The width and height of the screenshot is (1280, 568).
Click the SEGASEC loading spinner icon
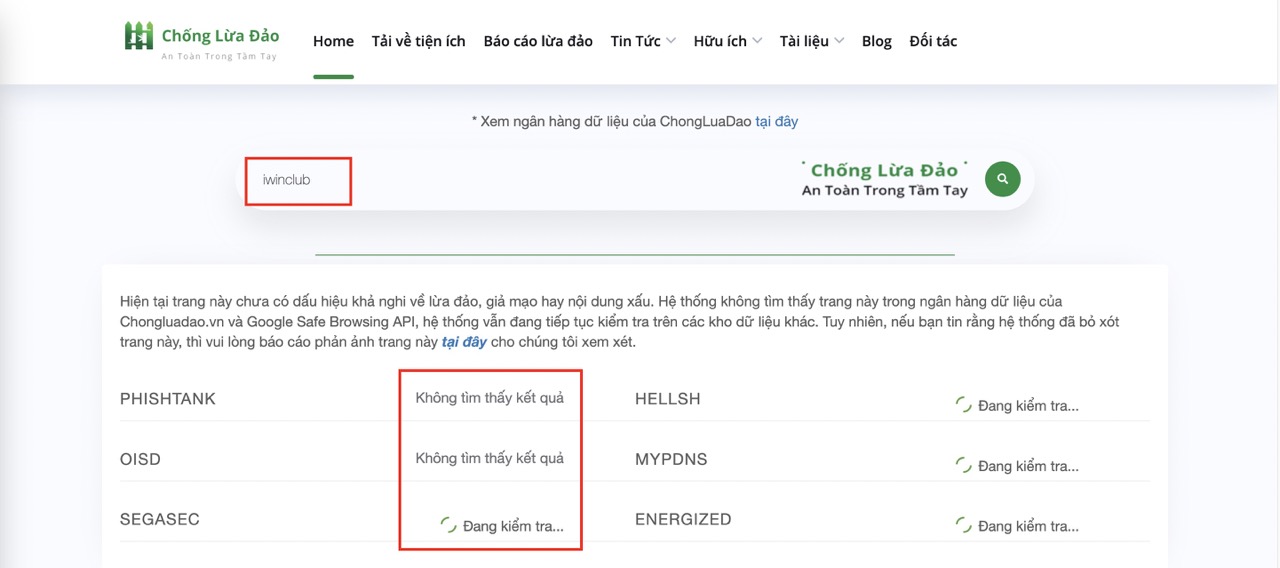coord(449,525)
